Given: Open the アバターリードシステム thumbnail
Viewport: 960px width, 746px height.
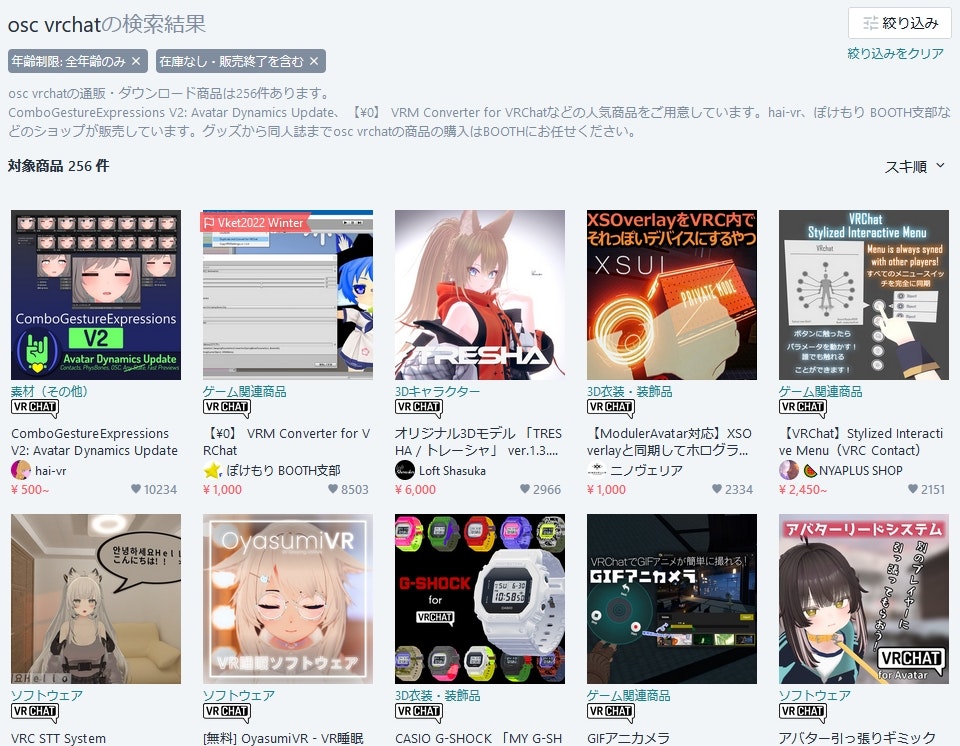Looking at the screenshot, I should point(864,598).
